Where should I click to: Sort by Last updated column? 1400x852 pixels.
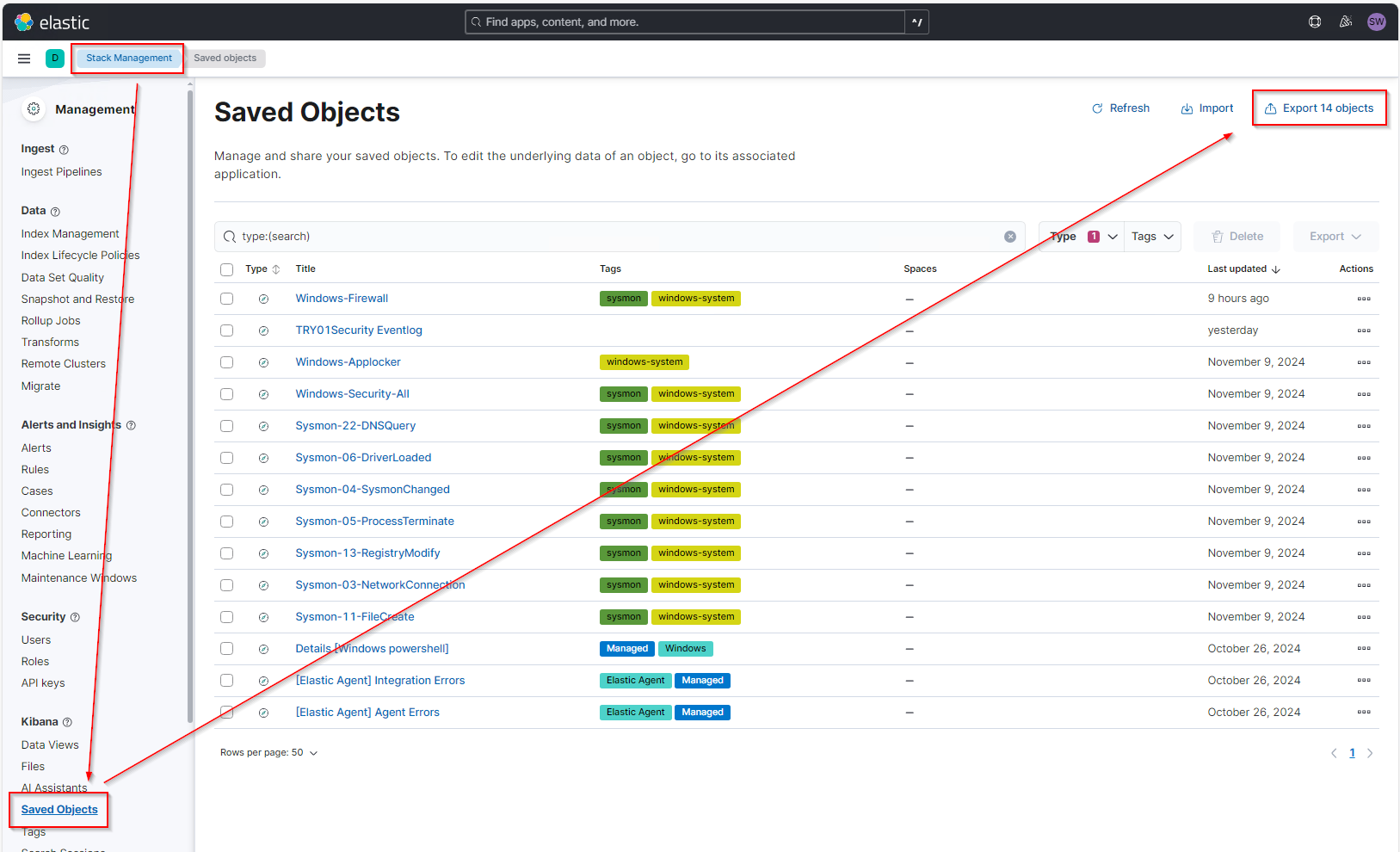pos(1243,269)
